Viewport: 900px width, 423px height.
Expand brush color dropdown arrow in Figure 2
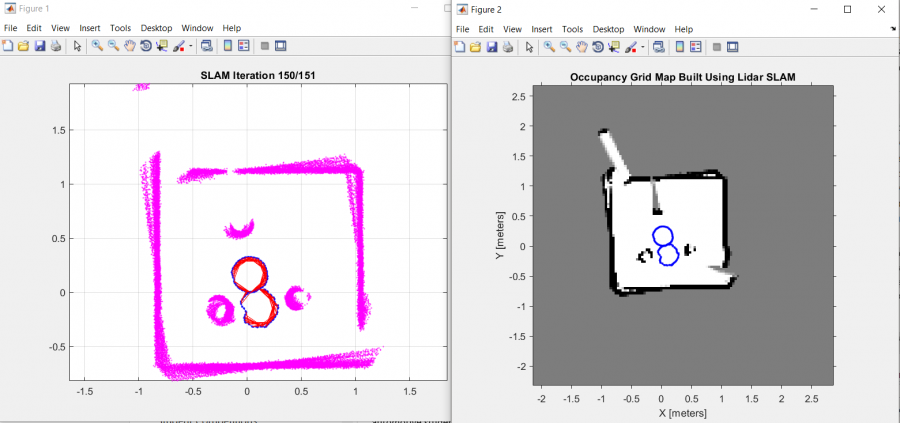pyautogui.click(x=641, y=46)
